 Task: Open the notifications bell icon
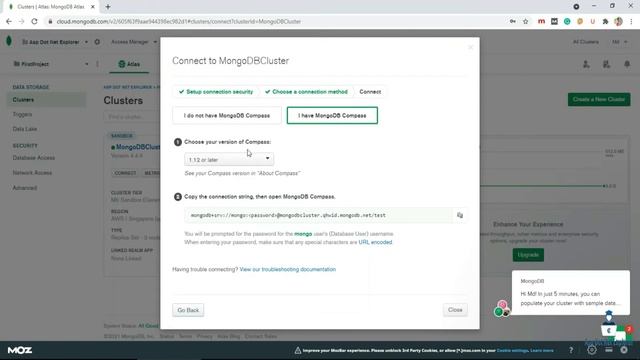(x=627, y=64)
